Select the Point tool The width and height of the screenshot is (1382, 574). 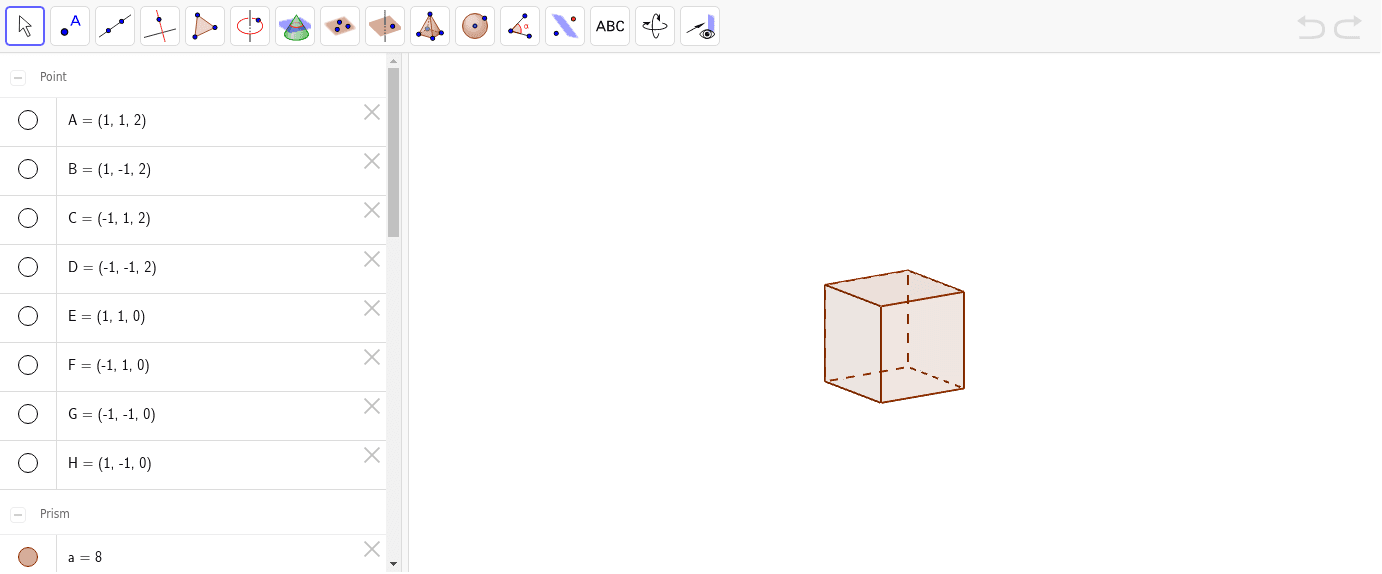70,26
